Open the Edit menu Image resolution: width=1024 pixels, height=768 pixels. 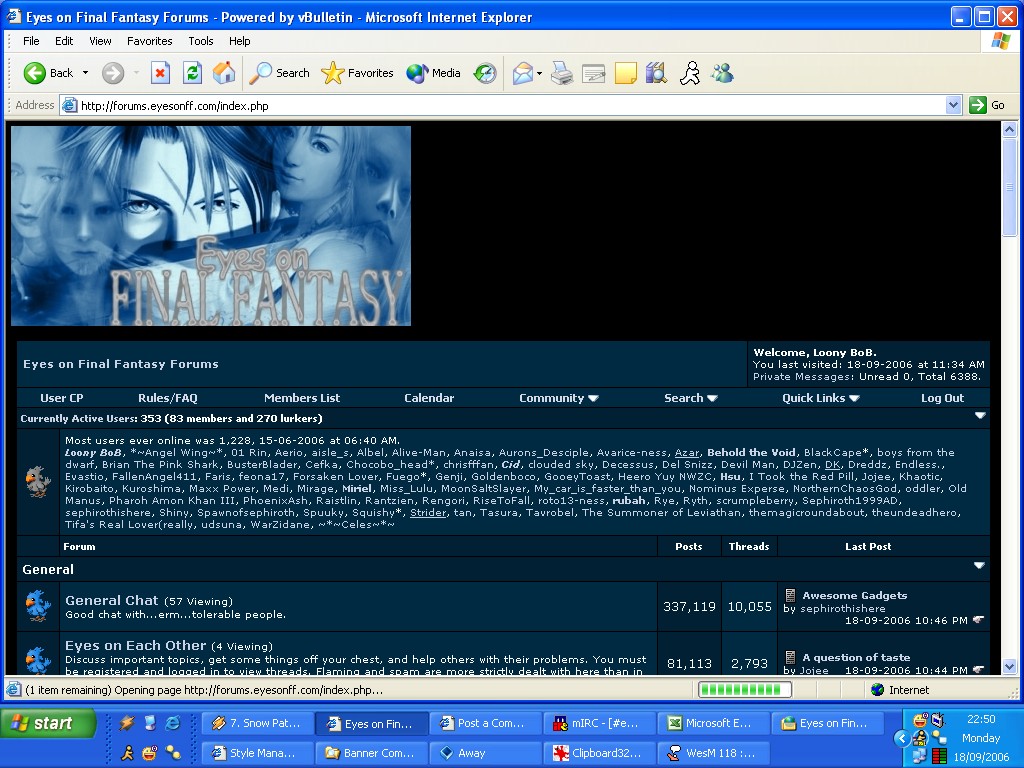coord(64,41)
